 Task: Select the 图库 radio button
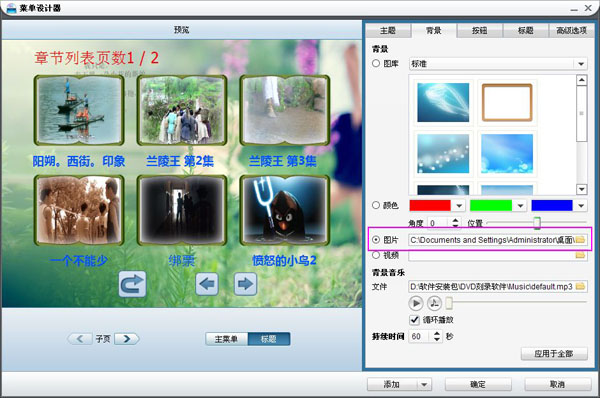(x=376, y=64)
